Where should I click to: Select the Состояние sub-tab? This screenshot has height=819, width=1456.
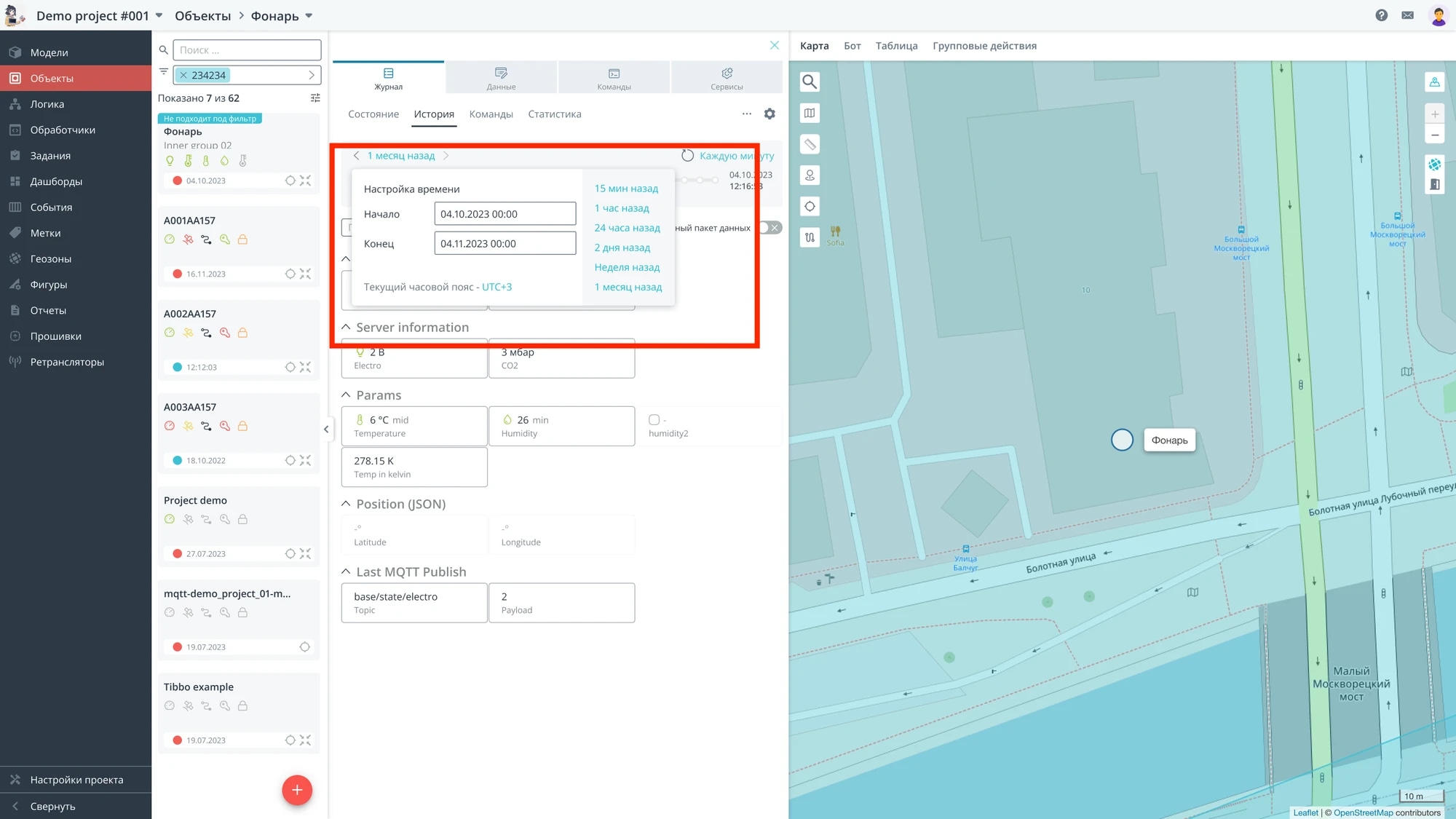click(x=373, y=114)
